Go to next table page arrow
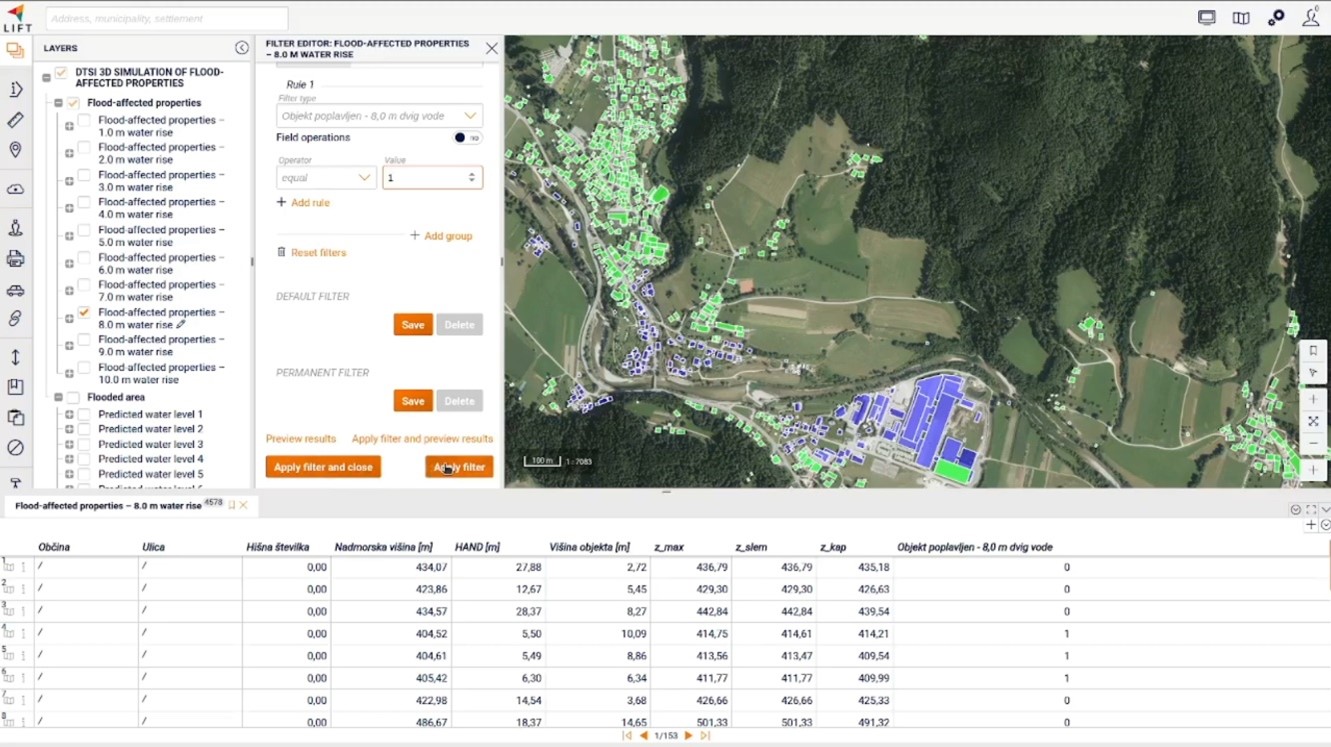Viewport: 1331px width, 747px height. (x=688, y=736)
